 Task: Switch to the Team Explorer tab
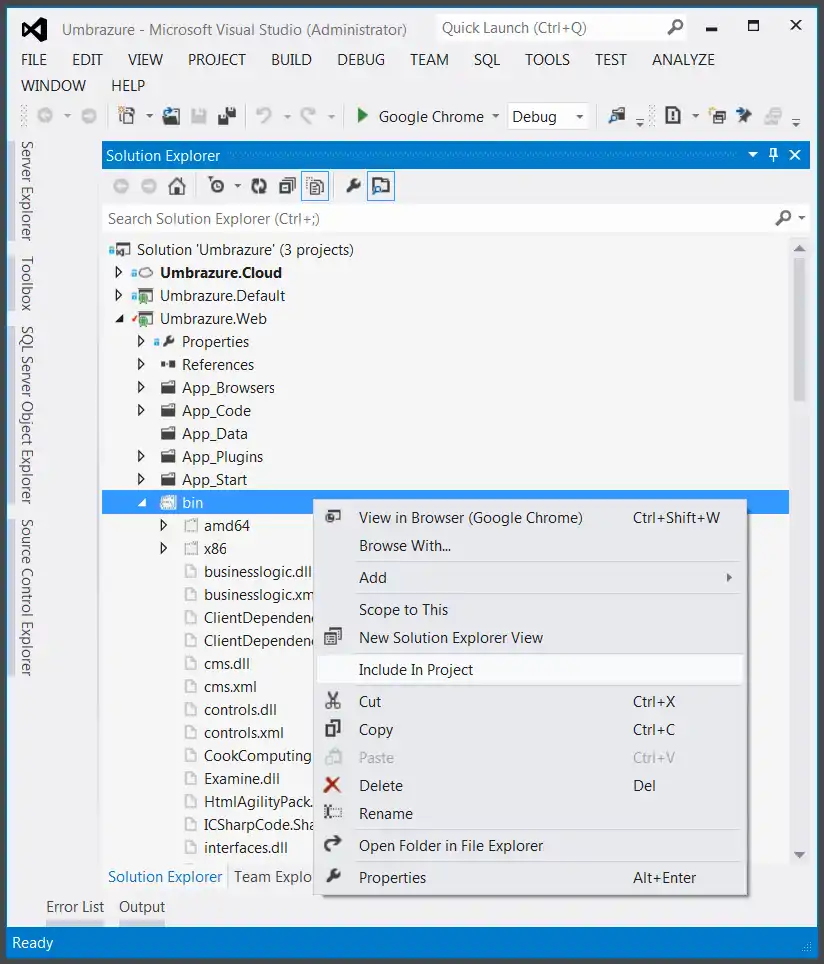pyautogui.click(x=272, y=876)
